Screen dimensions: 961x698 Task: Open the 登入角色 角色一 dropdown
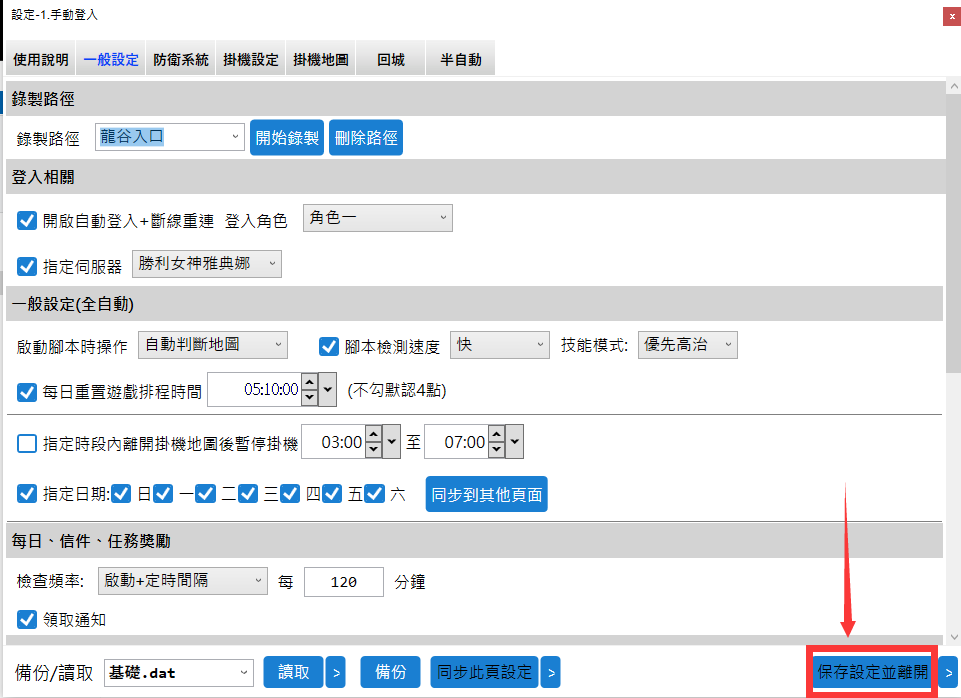(377, 218)
